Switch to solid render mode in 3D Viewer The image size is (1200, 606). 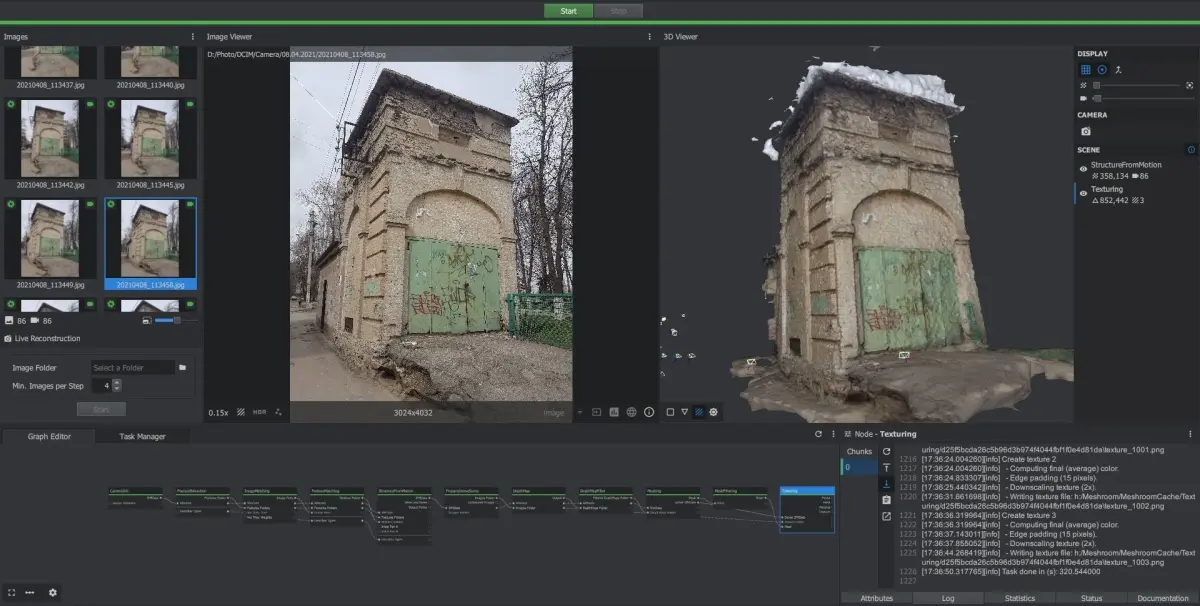pos(670,411)
